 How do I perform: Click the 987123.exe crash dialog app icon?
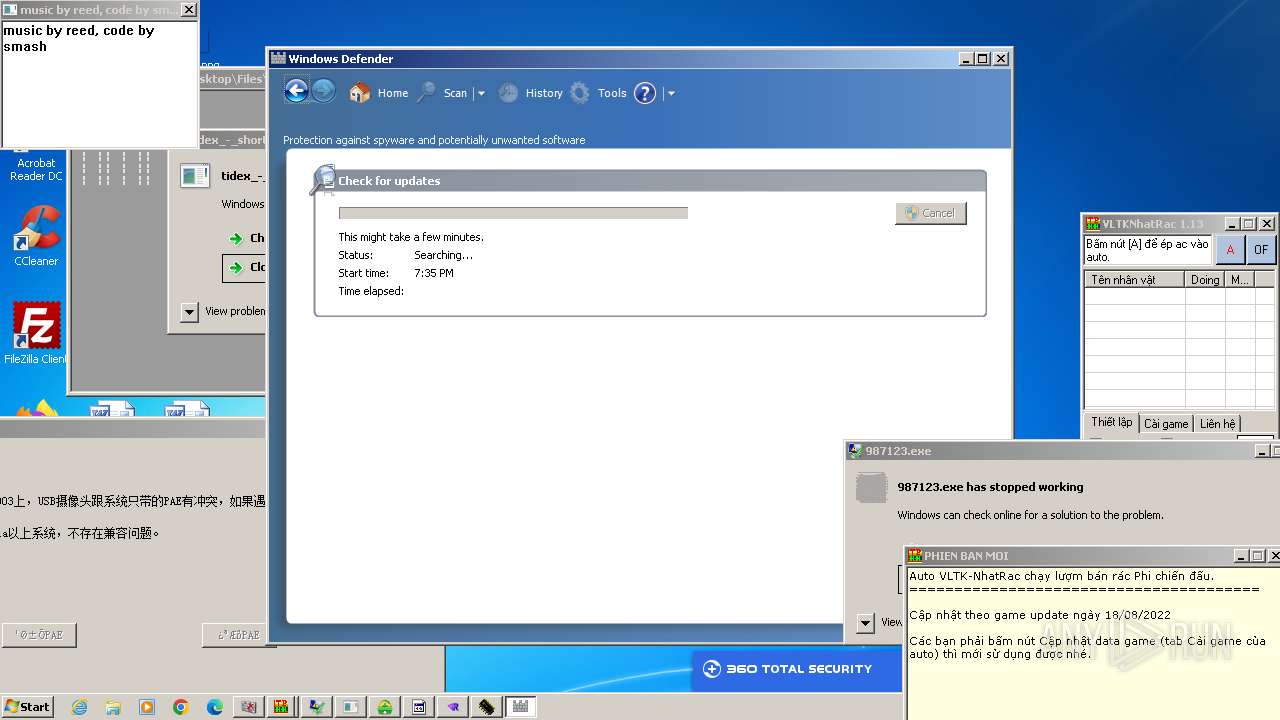click(x=871, y=488)
